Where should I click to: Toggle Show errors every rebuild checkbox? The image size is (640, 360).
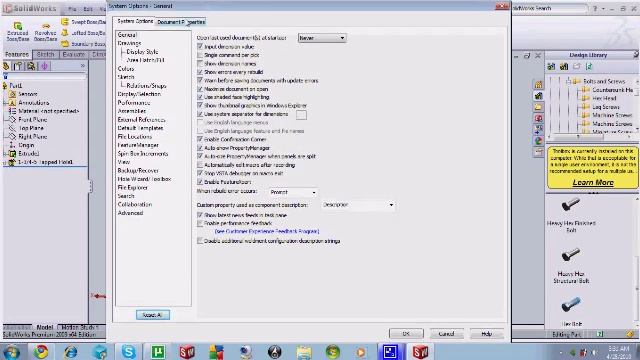coord(200,72)
